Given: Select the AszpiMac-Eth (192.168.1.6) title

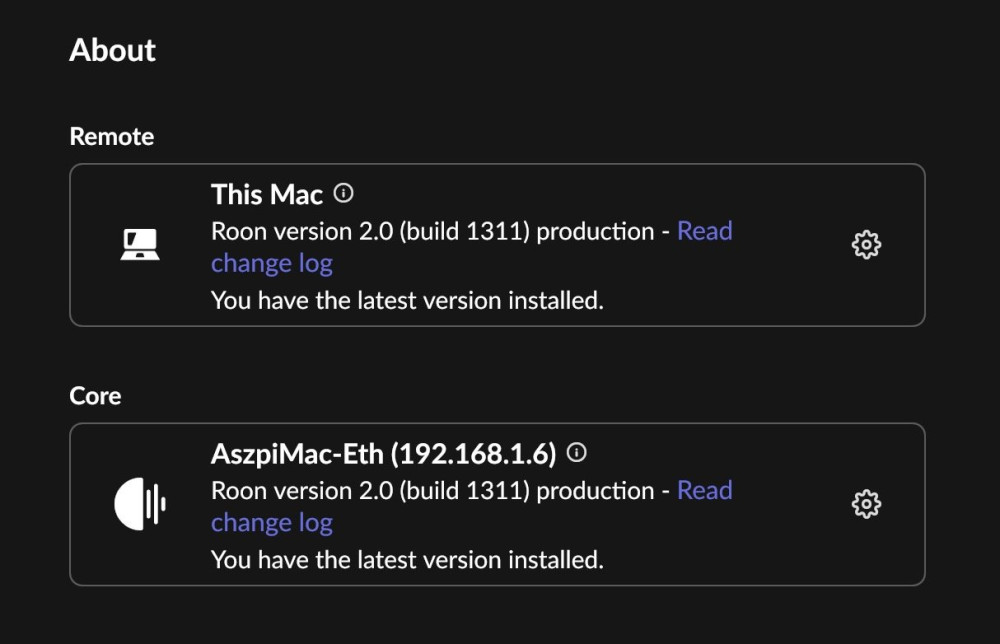Looking at the screenshot, I should [383, 454].
